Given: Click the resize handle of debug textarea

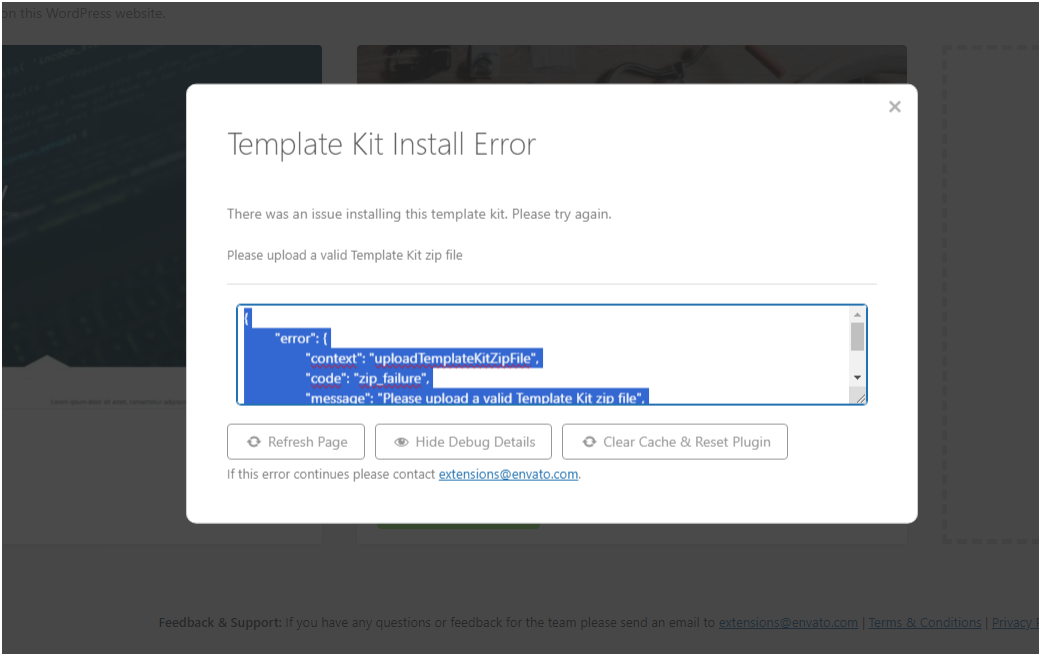Looking at the screenshot, I should tap(860, 397).
